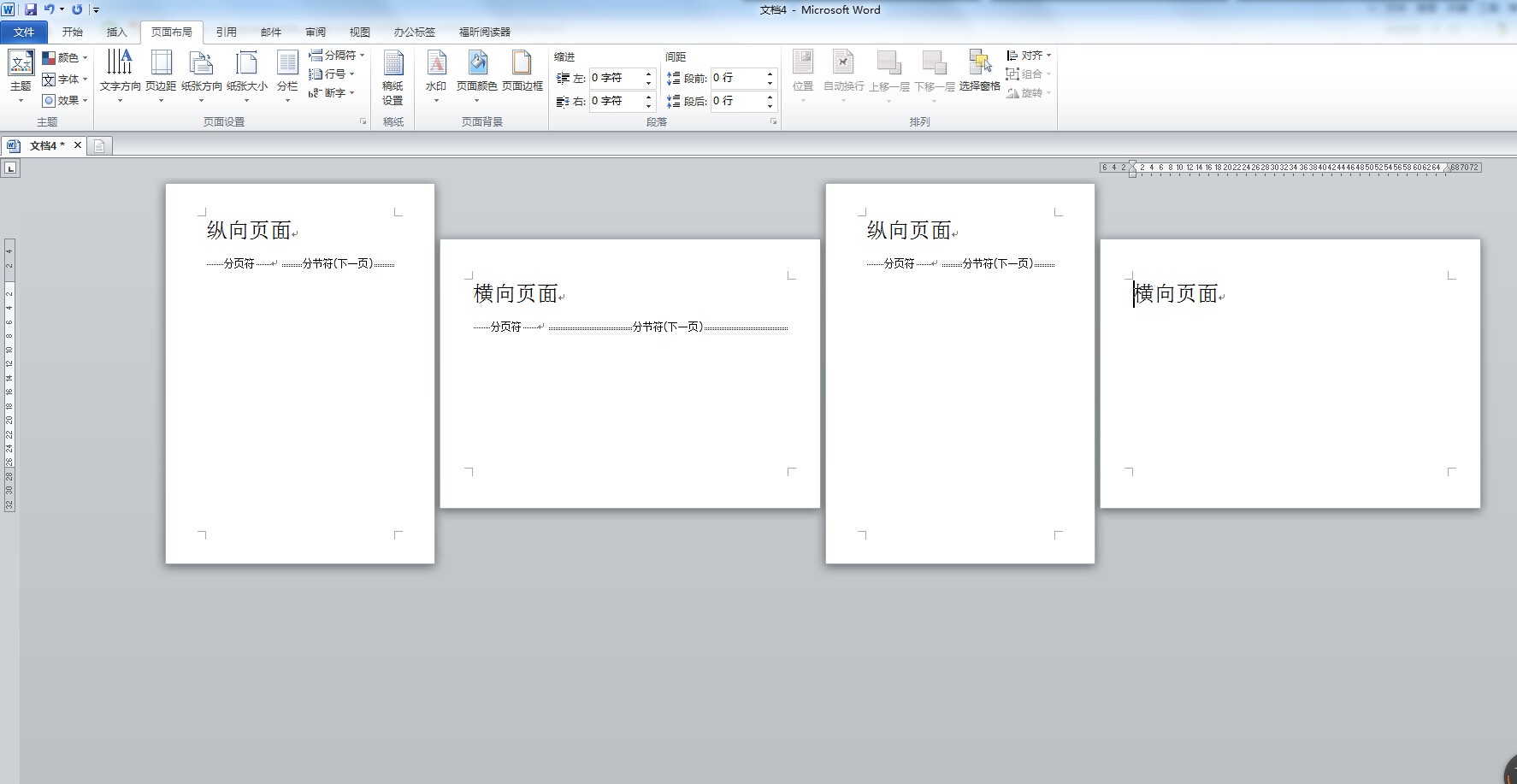Image resolution: width=1517 pixels, height=784 pixels.
Task: Click Save icon in Quick Access Toolbar
Action: [x=31, y=9]
